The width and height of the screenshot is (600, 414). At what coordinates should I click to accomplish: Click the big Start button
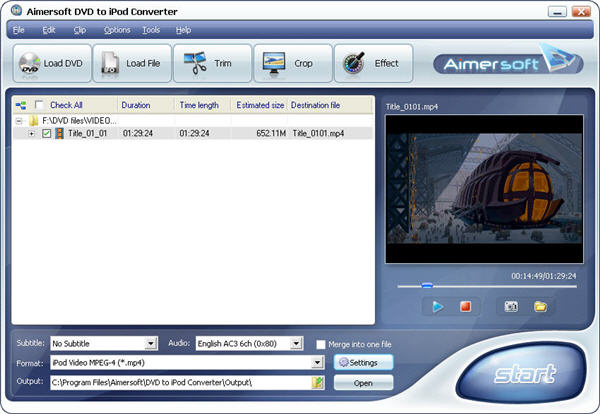point(523,373)
